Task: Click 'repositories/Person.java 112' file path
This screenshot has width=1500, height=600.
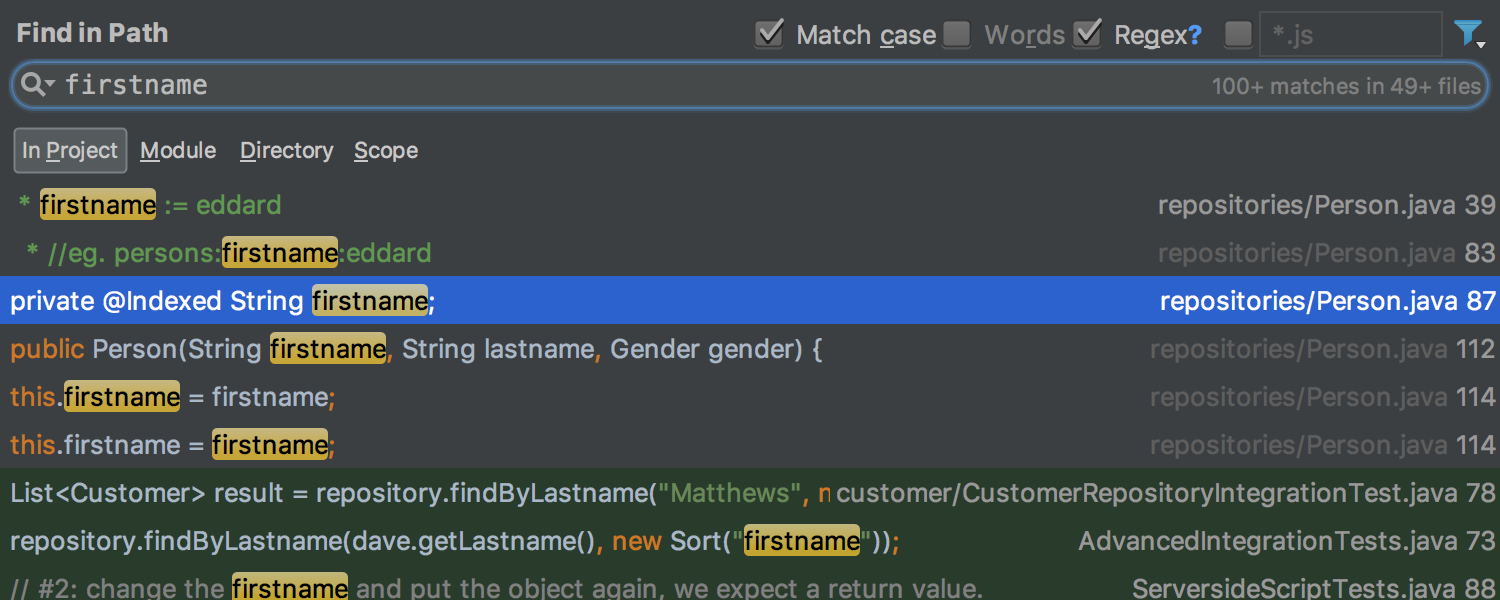Action: [1323, 349]
